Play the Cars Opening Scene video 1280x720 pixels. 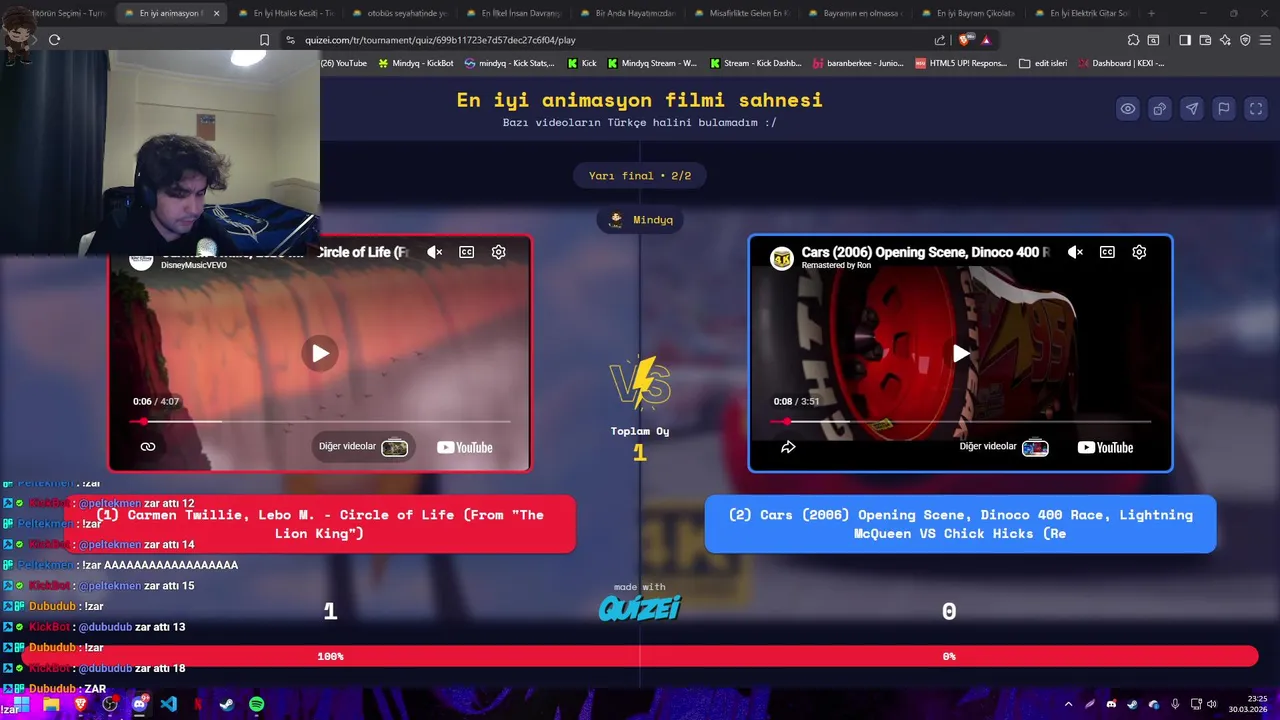[960, 353]
